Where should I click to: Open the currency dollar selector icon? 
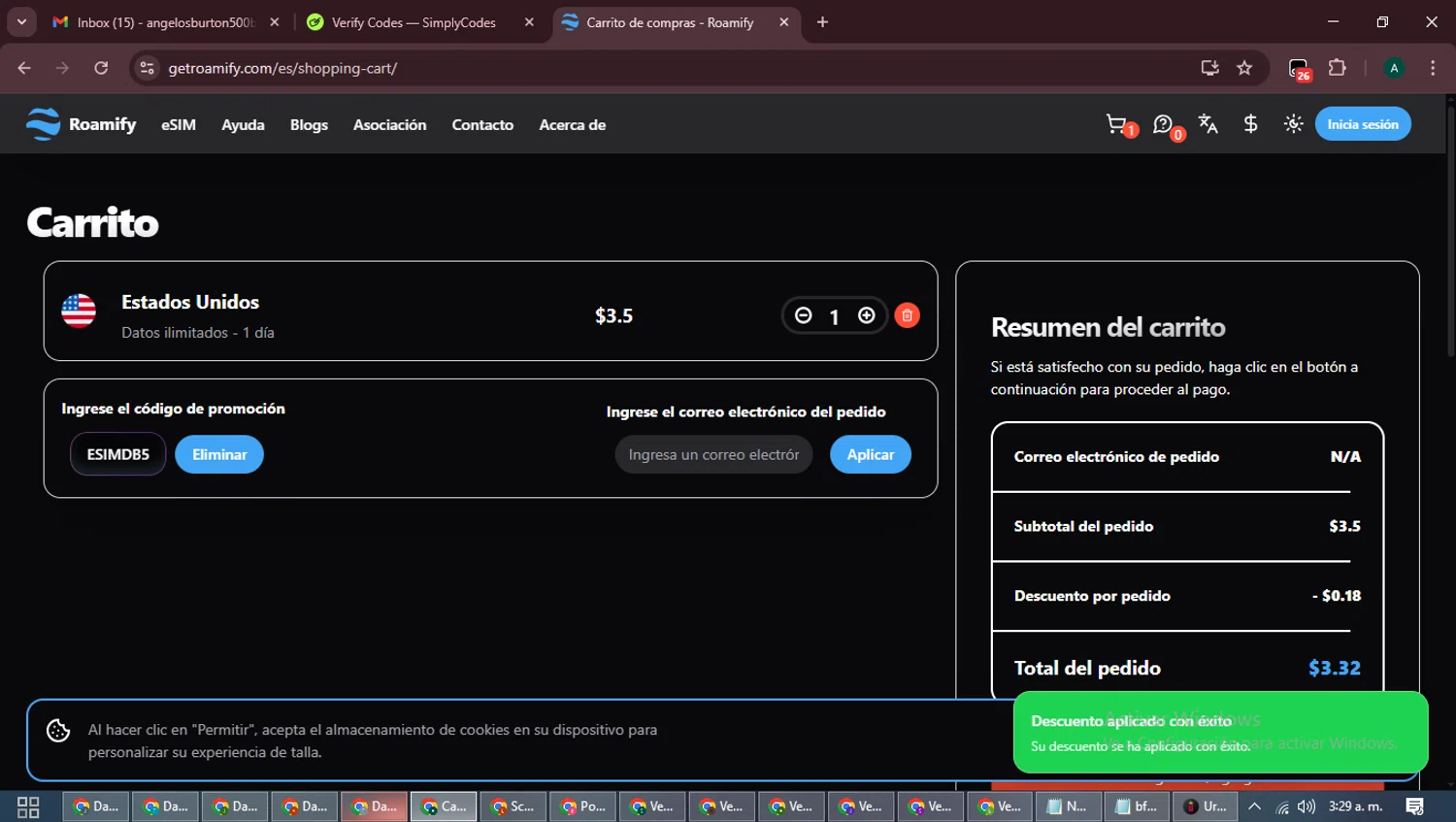(1251, 124)
